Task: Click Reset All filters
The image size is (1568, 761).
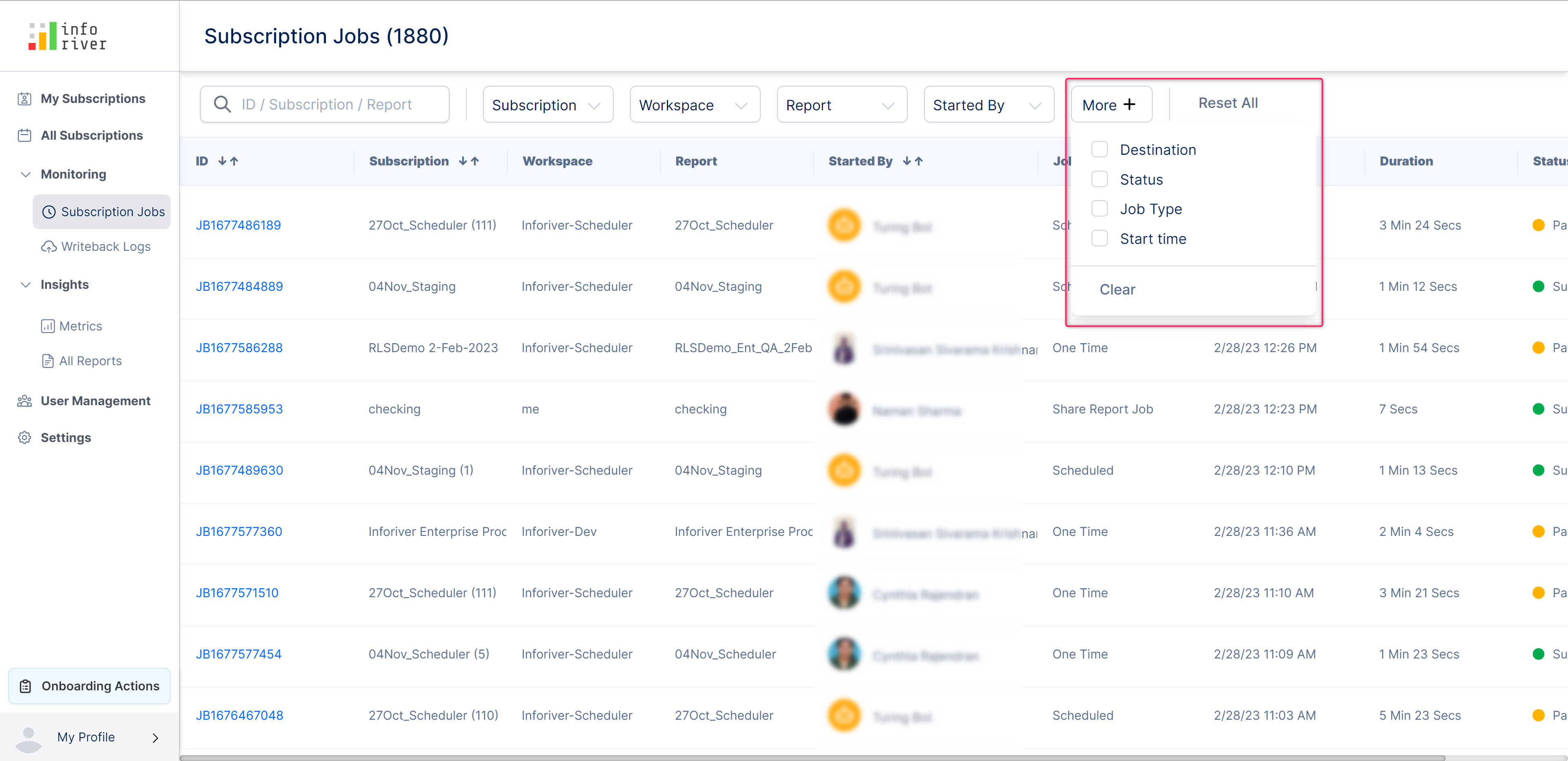Action: click(1228, 103)
